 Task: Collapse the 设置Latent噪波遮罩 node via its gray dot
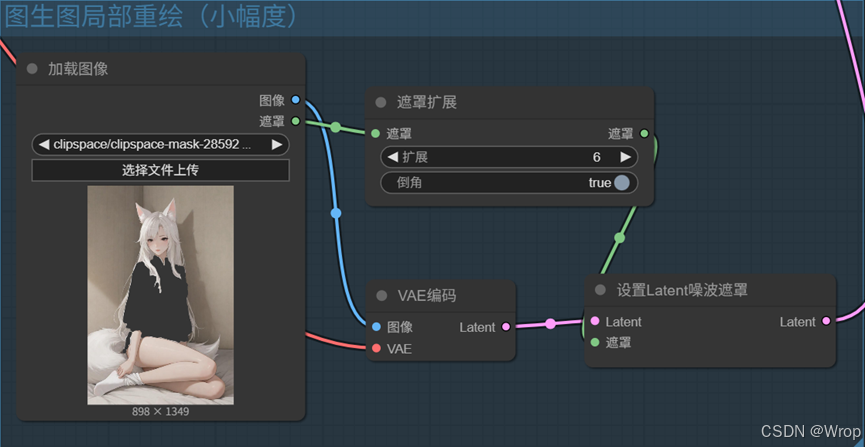pyautogui.click(x=600, y=290)
